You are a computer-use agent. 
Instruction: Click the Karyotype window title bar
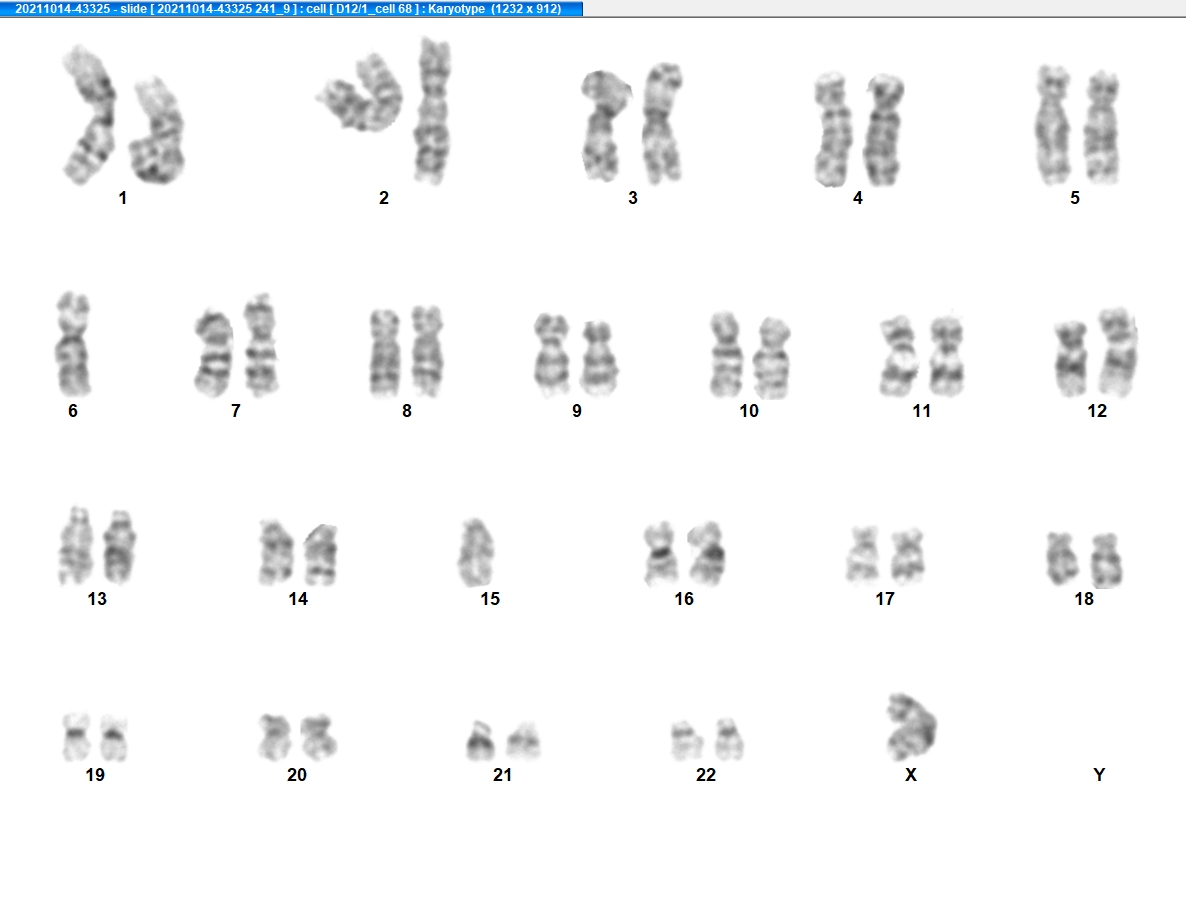pyautogui.click(x=291, y=8)
